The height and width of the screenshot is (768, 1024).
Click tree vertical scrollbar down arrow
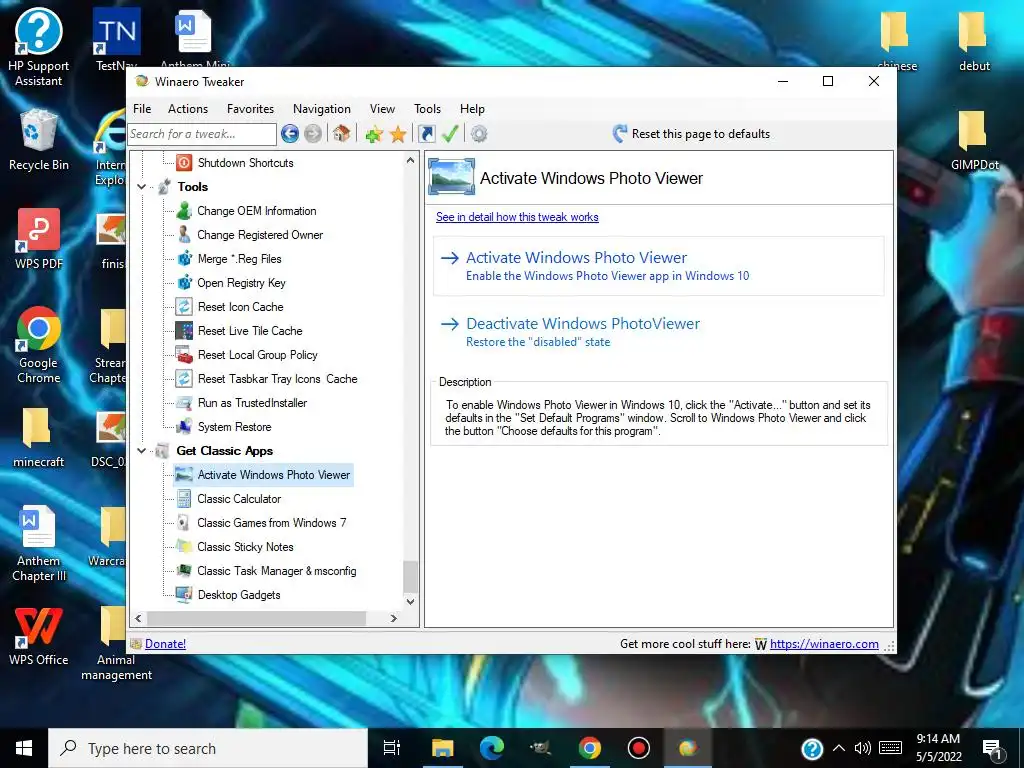coord(410,602)
